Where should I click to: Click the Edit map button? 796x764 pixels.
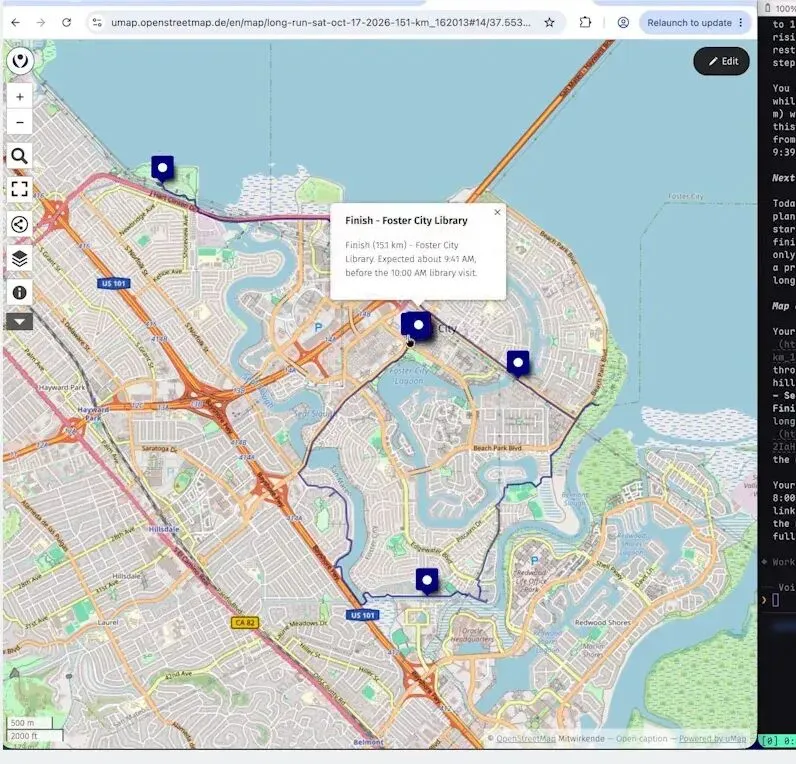(x=721, y=61)
